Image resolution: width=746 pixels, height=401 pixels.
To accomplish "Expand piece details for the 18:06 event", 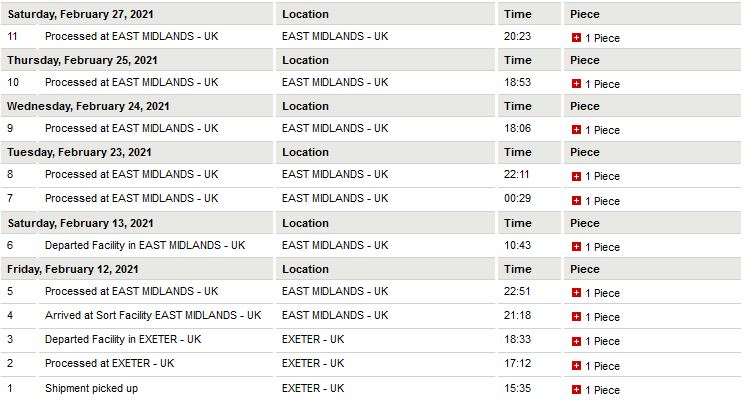I will click(576, 130).
